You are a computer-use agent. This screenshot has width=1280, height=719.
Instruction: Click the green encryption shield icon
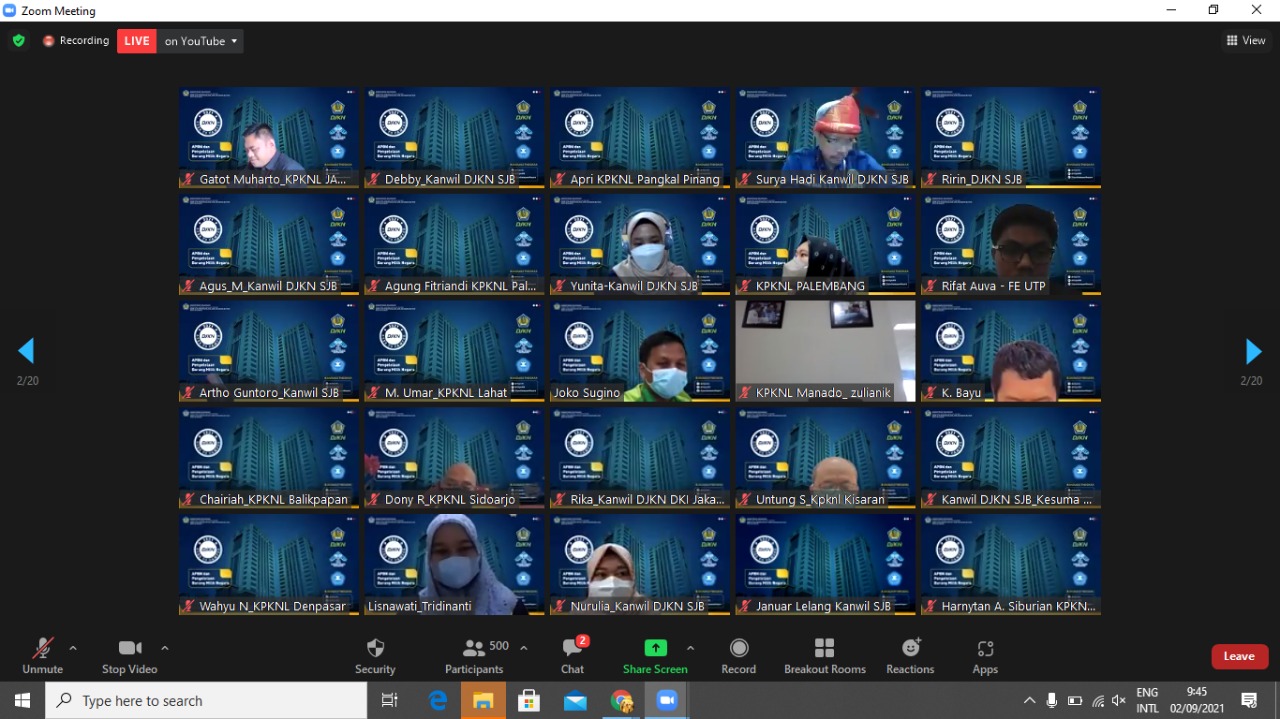(18, 41)
